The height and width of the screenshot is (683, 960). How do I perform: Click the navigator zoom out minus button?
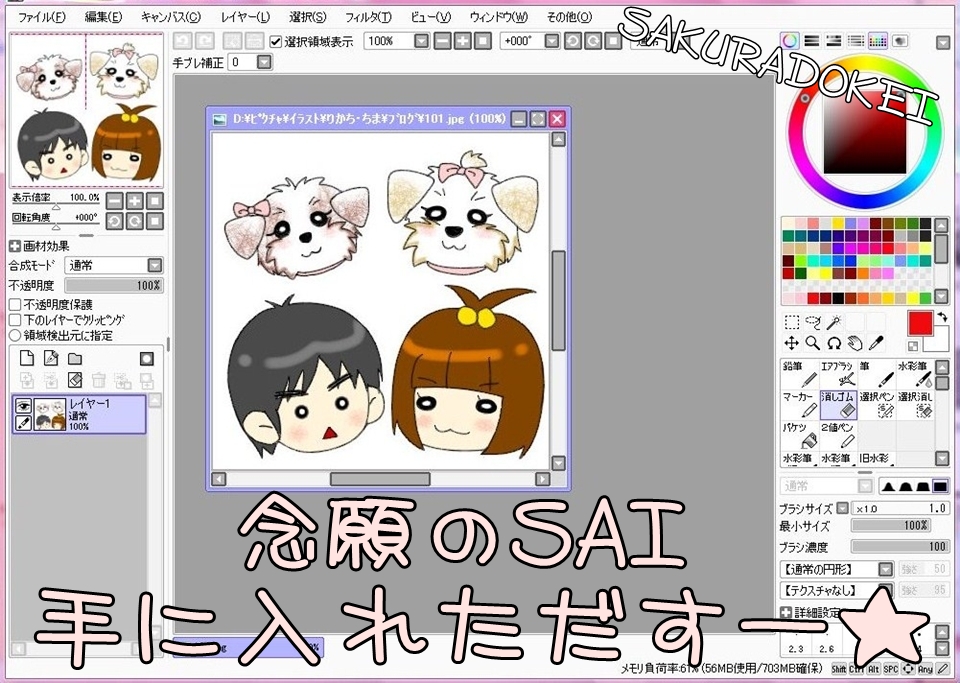tap(114, 201)
